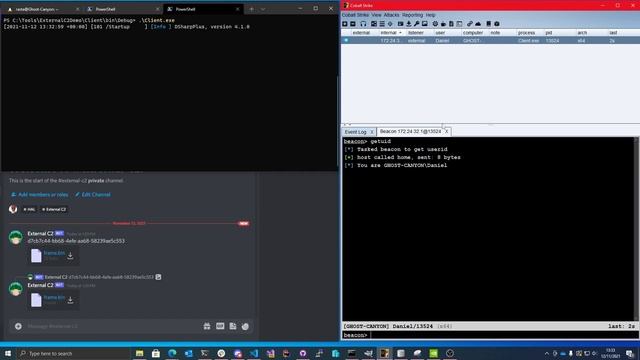The height and width of the screenshot is (360, 640).
Task: Click the About cube icon in toolbar
Action: coord(497,24)
